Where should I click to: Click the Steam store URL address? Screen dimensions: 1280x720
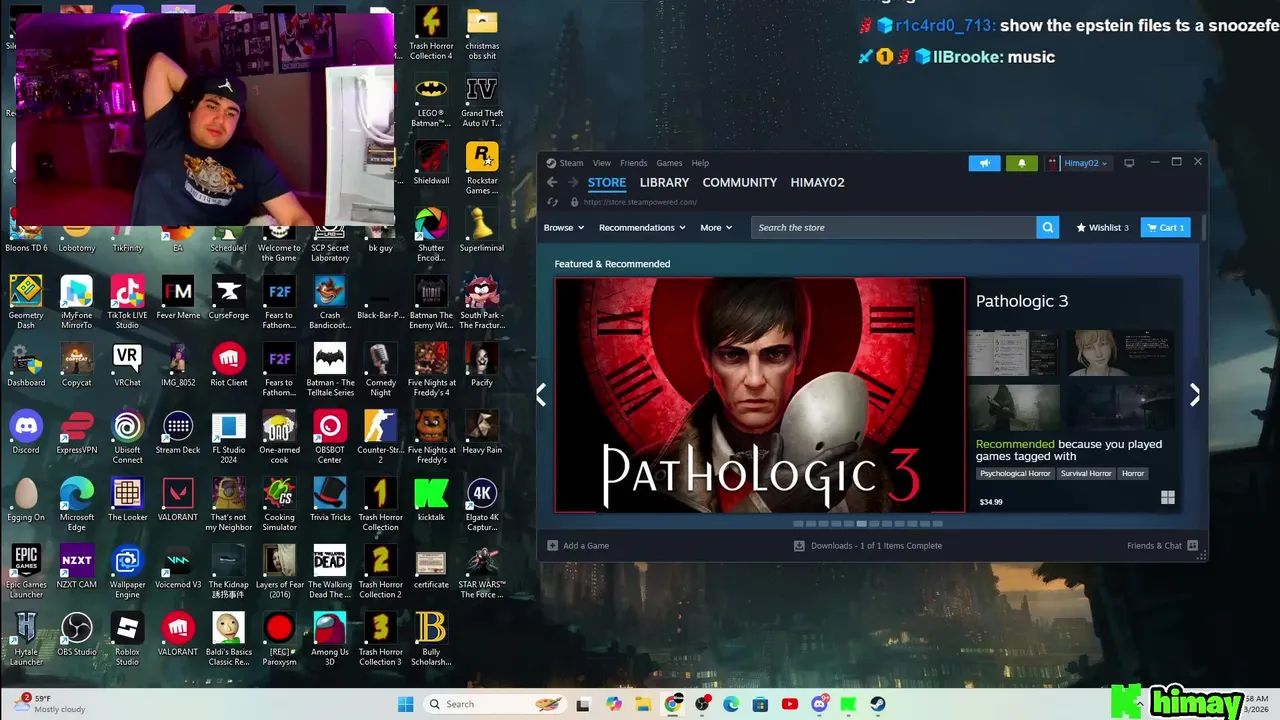pos(640,202)
